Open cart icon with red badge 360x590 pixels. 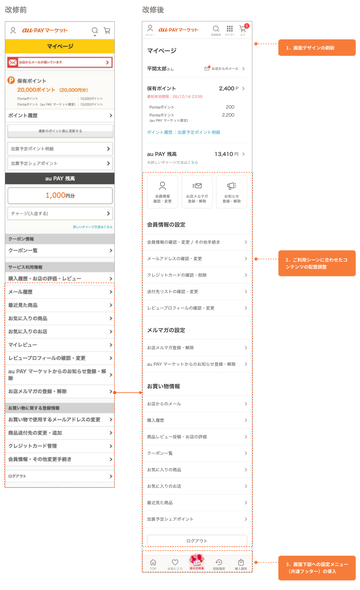coord(243,28)
